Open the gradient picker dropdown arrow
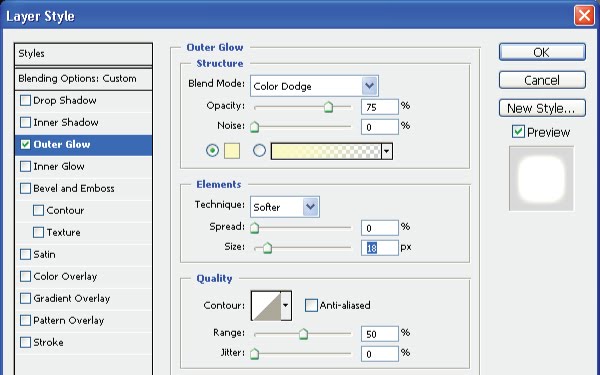600x375 pixels. (386, 152)
